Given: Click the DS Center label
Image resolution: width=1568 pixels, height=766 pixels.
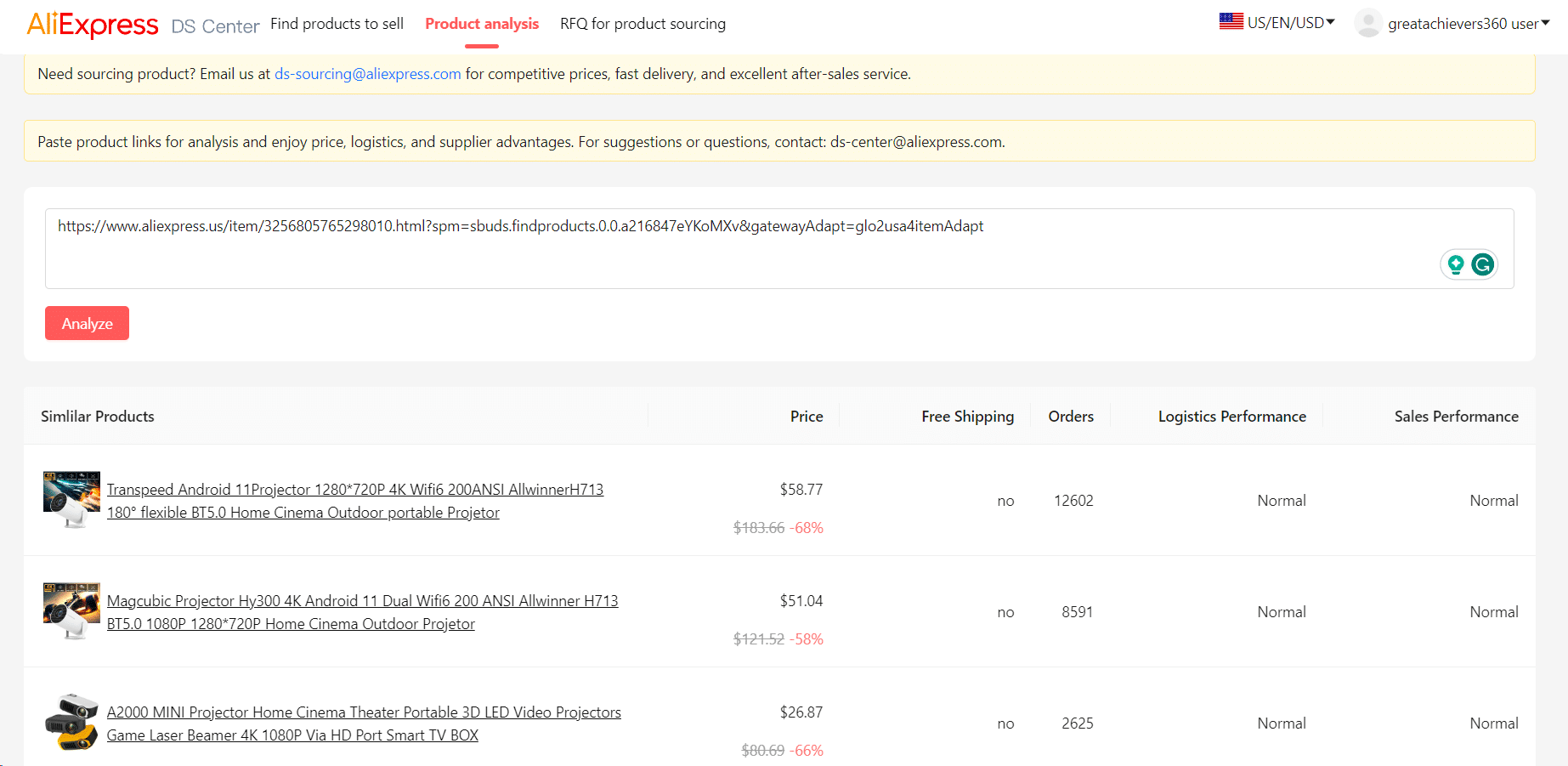Looking at the screenshot, I should point(215,26).
